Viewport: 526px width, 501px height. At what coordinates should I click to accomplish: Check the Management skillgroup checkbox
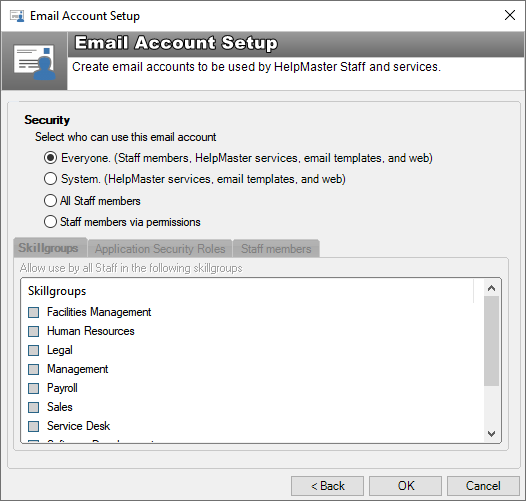(x=34, y=369)
